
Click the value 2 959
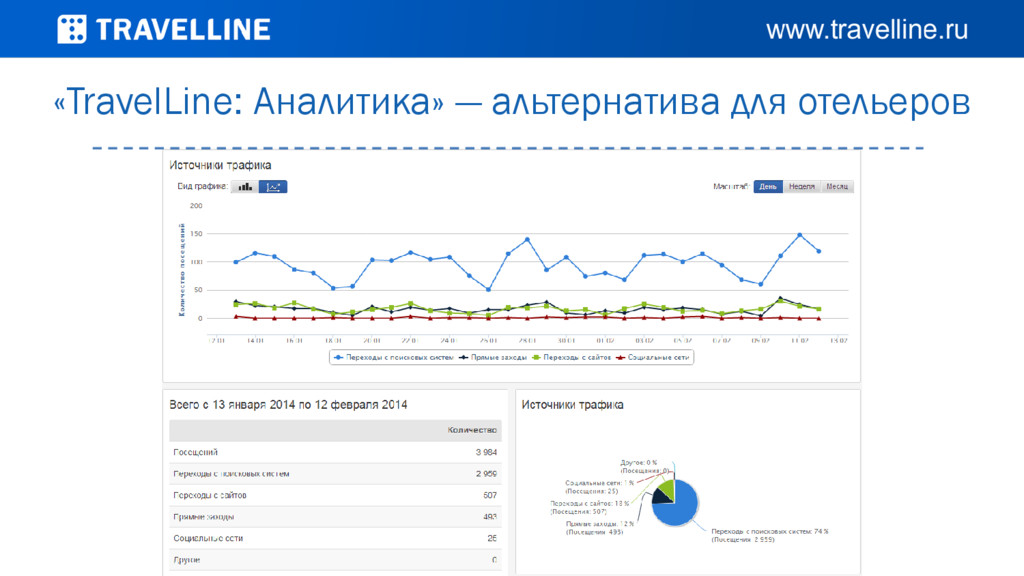coord(486,473)
